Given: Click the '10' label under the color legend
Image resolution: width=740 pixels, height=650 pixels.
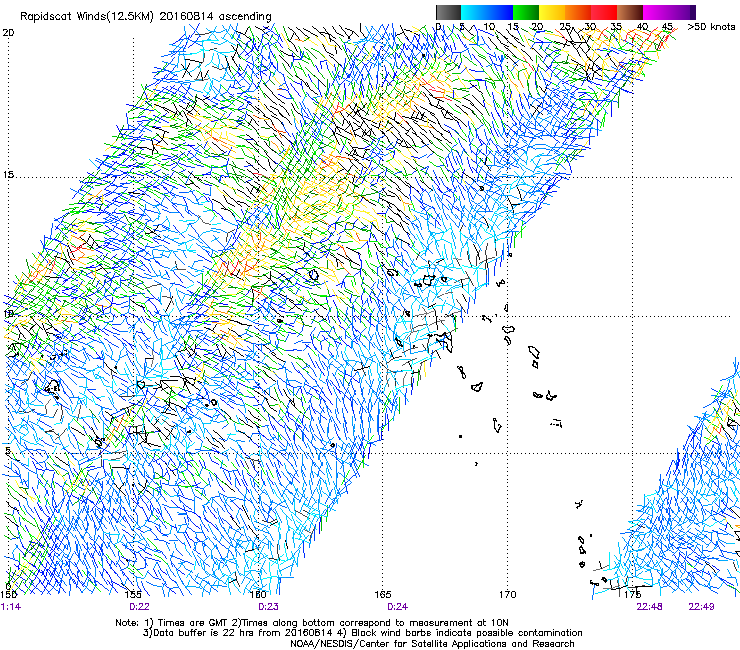Looking at the screenshot, I should click(x=489, y=27).
